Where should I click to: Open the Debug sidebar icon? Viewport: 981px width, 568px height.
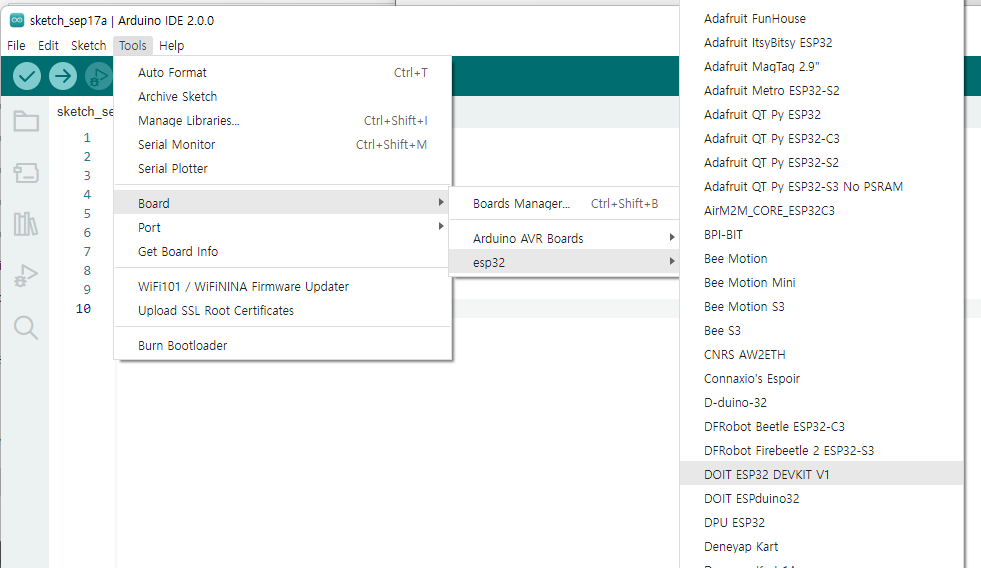click(26, 275)
